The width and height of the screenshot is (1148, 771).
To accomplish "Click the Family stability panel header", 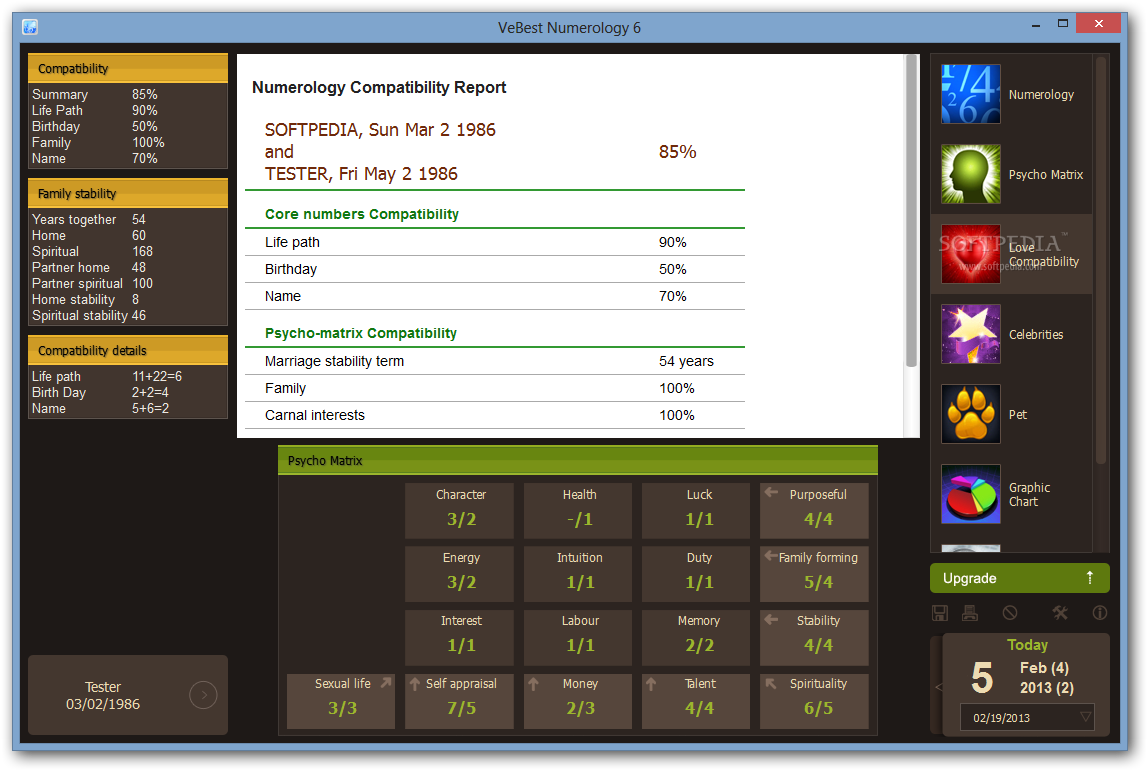I will [x=128, y=193].
